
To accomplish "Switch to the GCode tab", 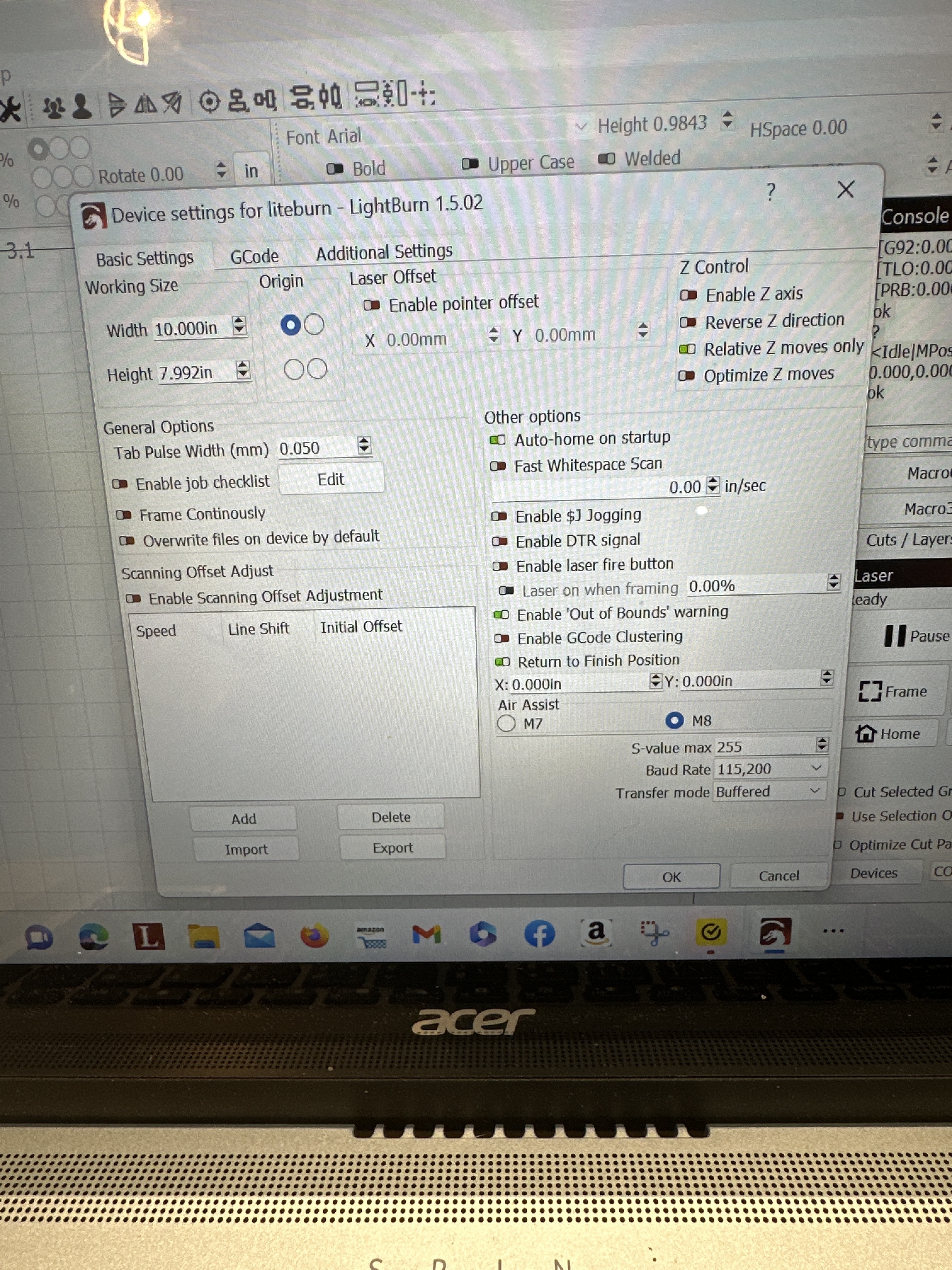I will (254, 256).
